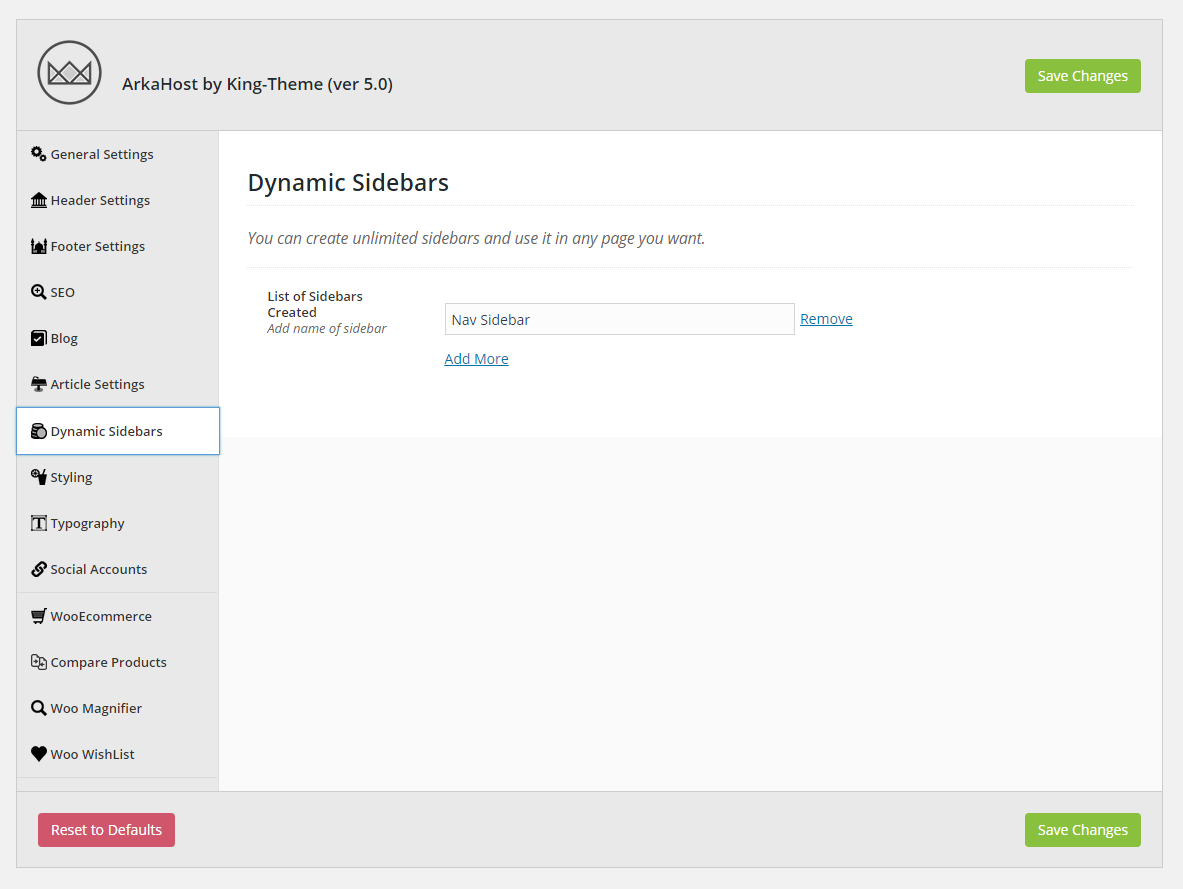Click the WooEcommerce cart icon
1183x889 pixels.
38,616
